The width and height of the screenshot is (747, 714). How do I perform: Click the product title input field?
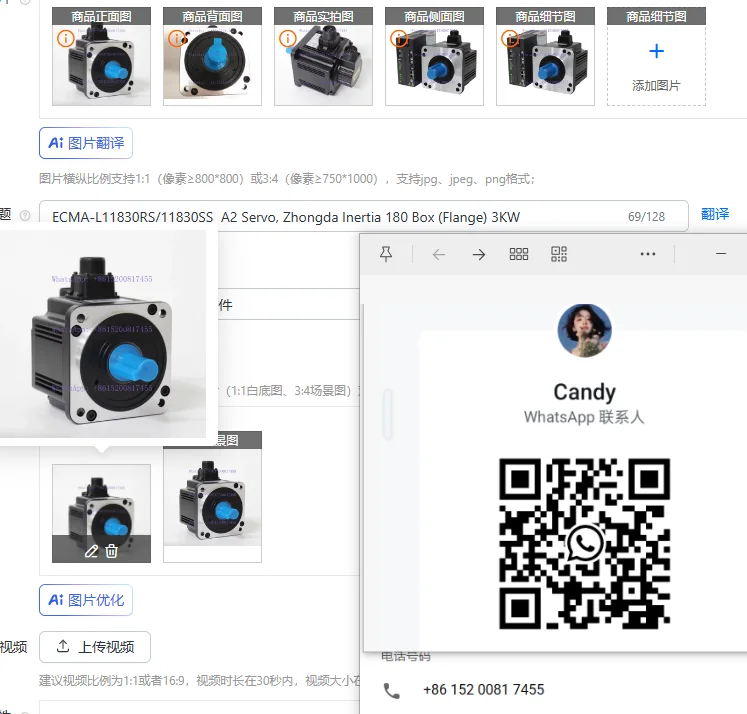[x=363, y=217]
